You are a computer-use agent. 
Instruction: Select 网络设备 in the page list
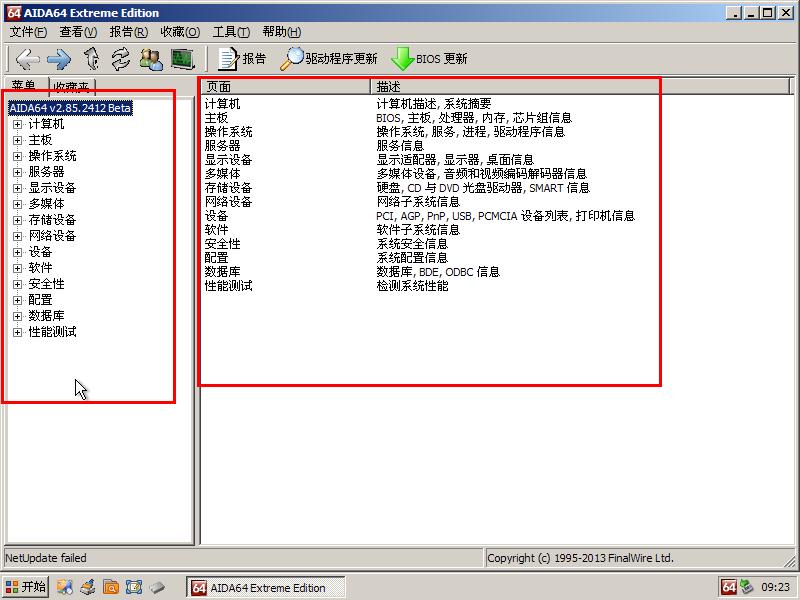click(x=229, y=202)
